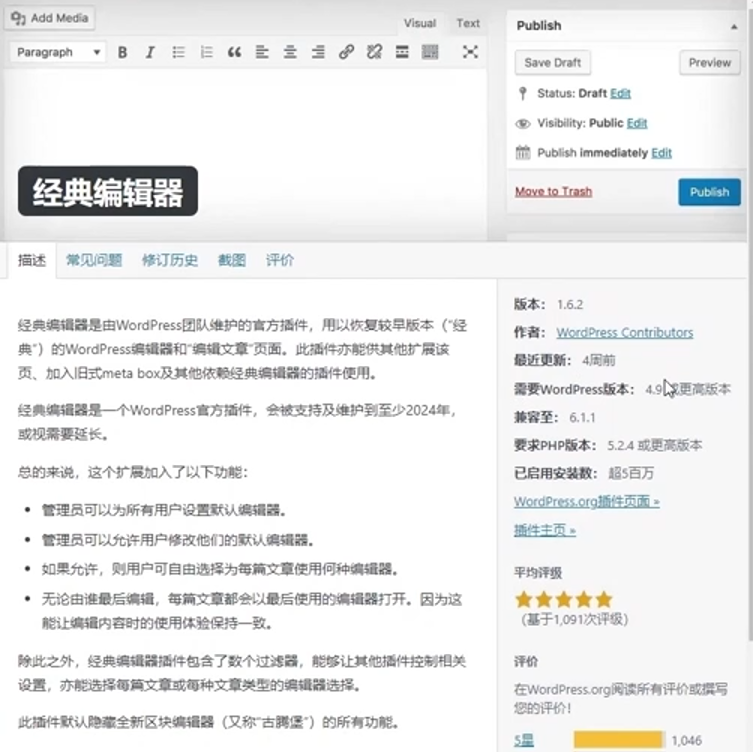
Task: Open WordPress Contributors author link
Action: (x=625, y=333)
